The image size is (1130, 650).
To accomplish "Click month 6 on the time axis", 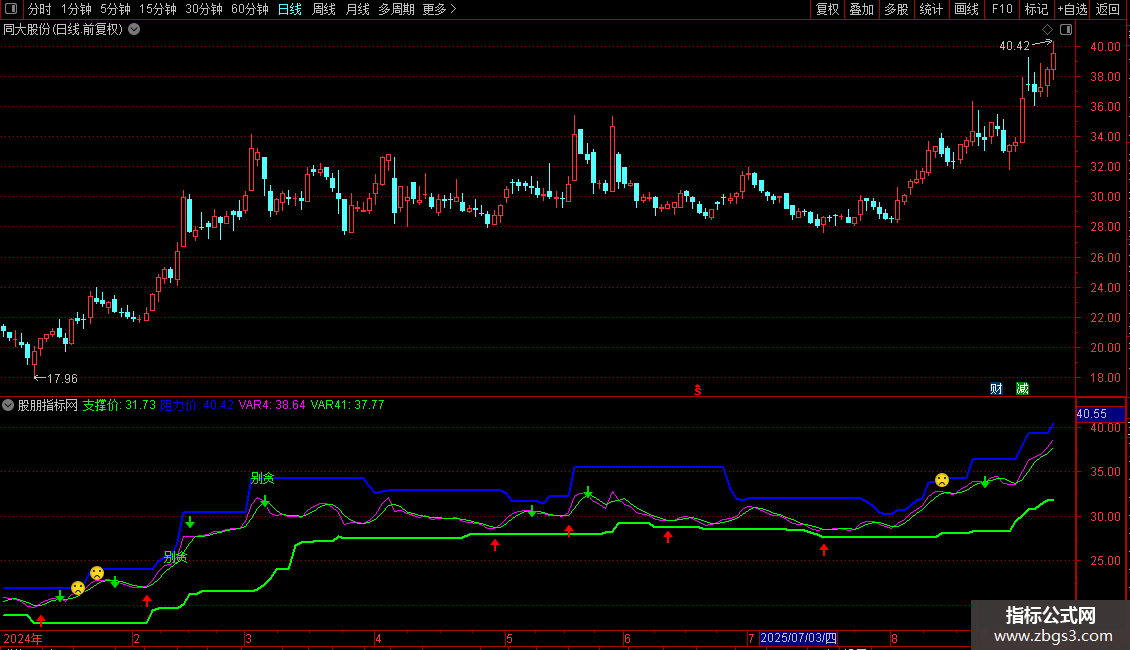I will coord(627,638).
